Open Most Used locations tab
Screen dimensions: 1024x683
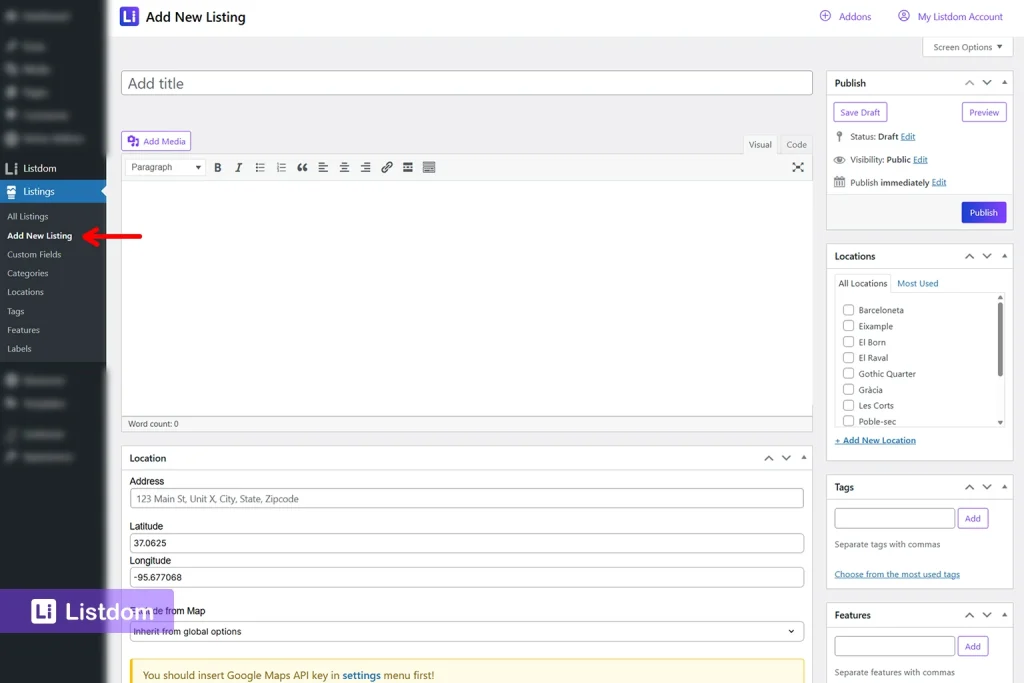[x=917, y=283]
